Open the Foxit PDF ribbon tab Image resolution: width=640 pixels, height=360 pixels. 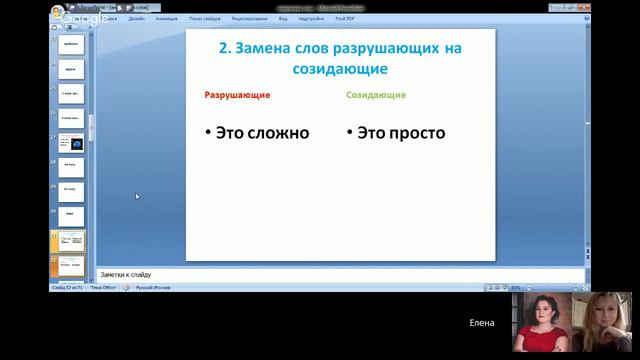pyautogui.click(x=345, y=19)
